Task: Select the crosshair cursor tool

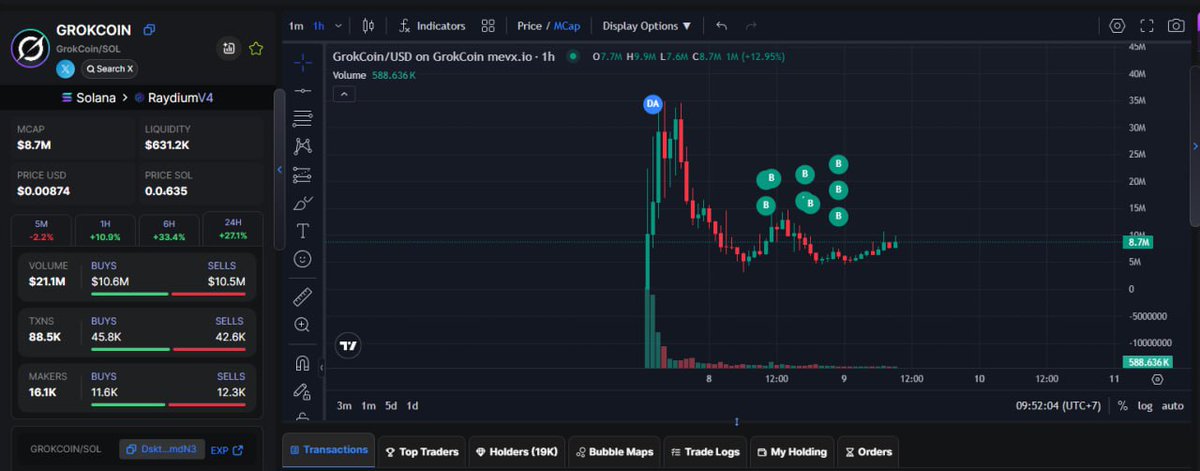Action: point(303,63)
